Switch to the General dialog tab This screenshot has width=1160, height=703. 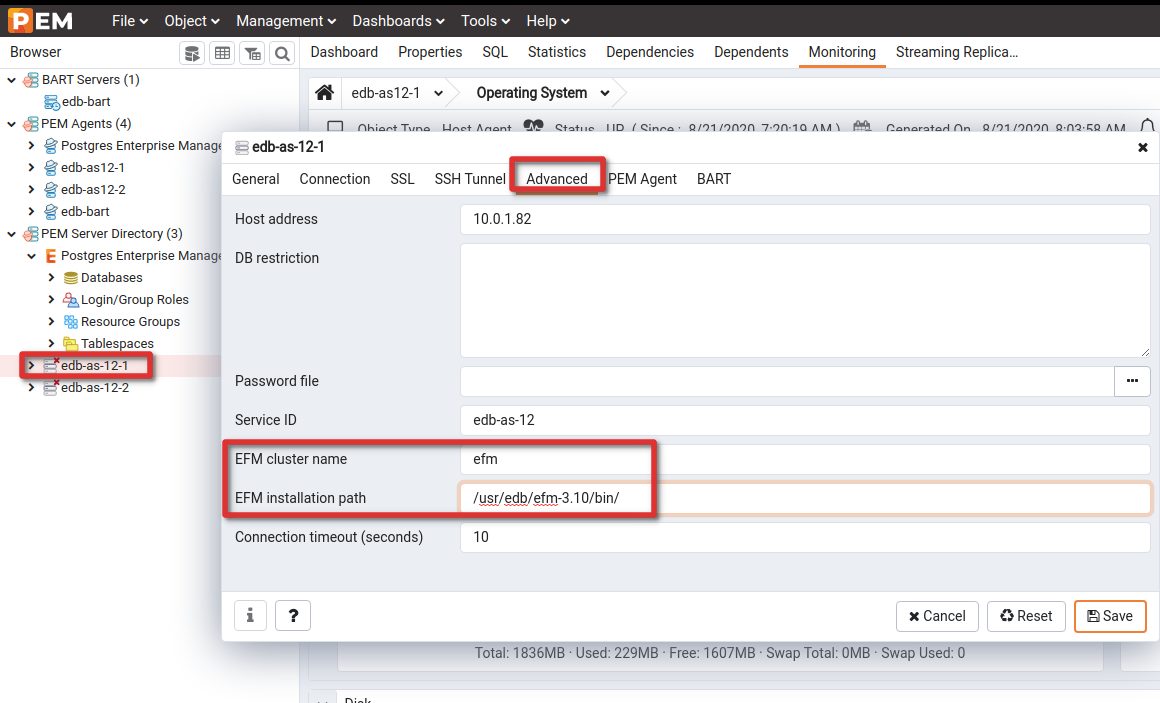[x=255, y=179]
